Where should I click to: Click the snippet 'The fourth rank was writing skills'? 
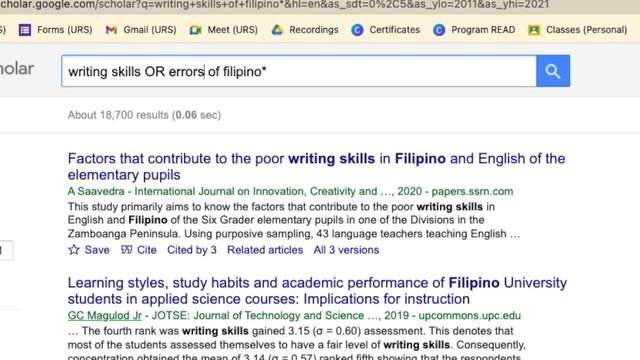[297, 344]
